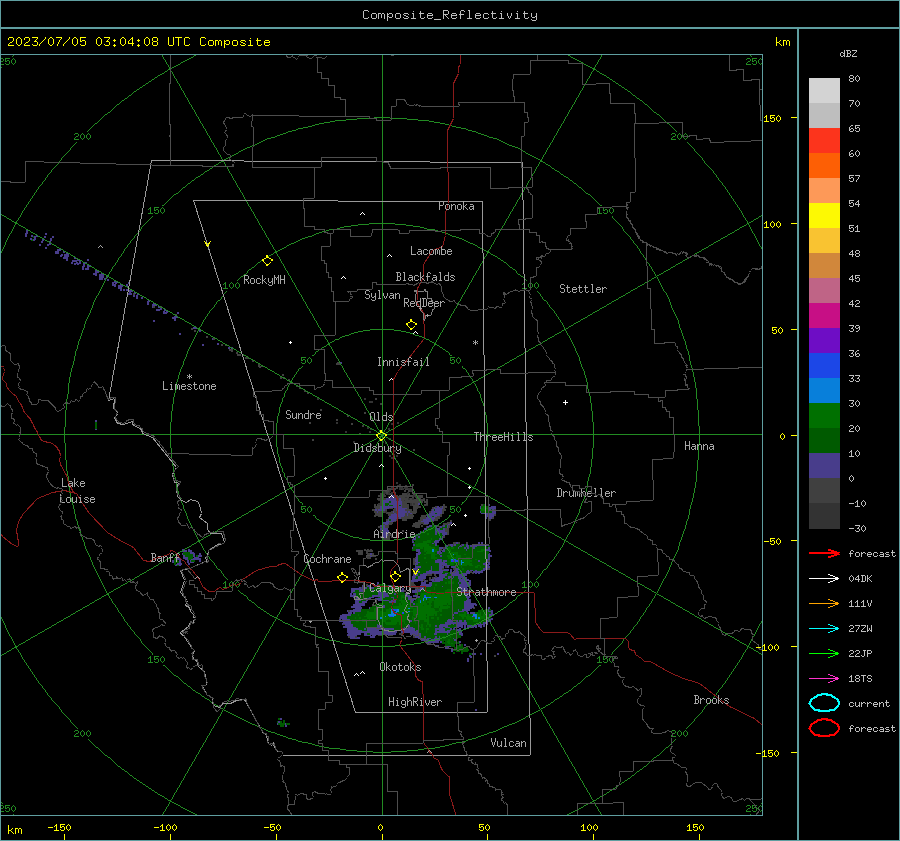The image size is (900, 841).
Task: Click the Brooks city label
Action: click(x=711, y=700)
